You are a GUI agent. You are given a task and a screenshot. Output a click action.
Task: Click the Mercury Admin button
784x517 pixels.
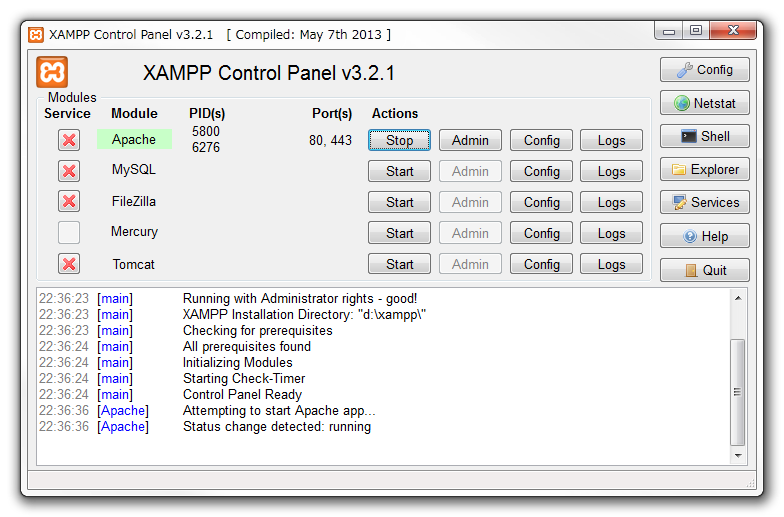coord(470,233)
